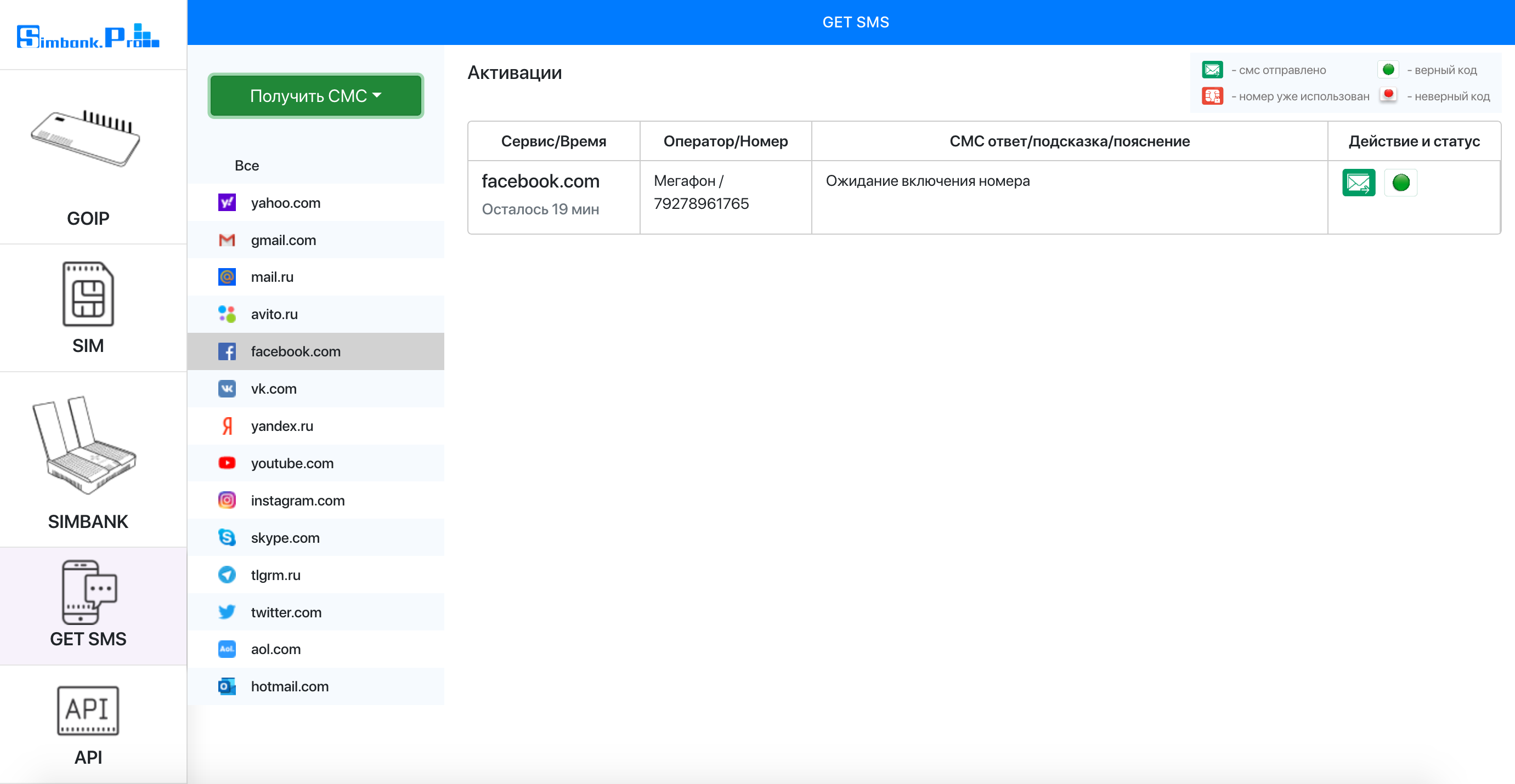Select the Telegram tlgrm.ru service

tap(275, 575)
